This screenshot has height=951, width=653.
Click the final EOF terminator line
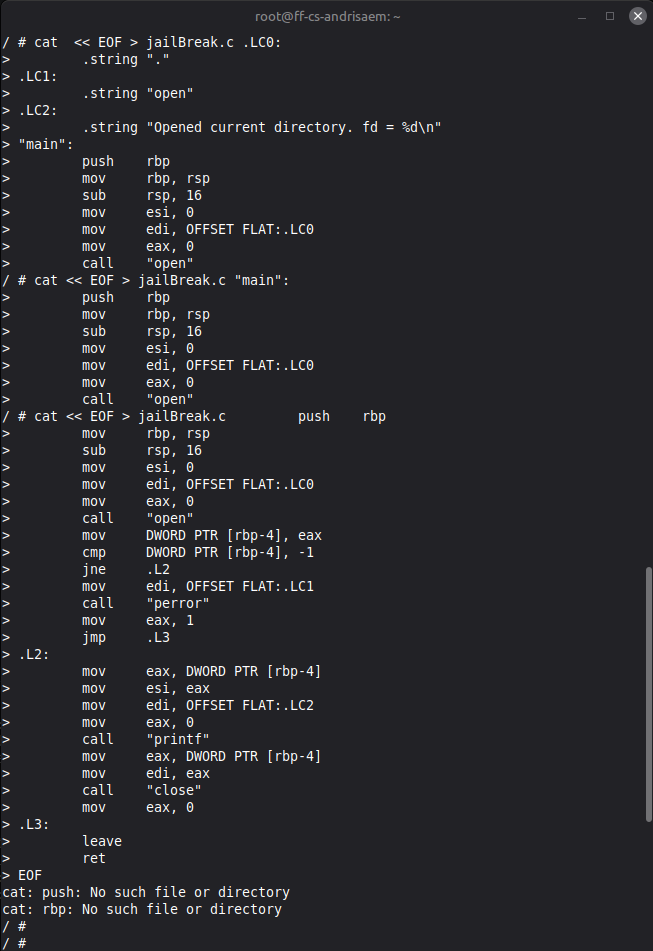(x=22, y=875)
